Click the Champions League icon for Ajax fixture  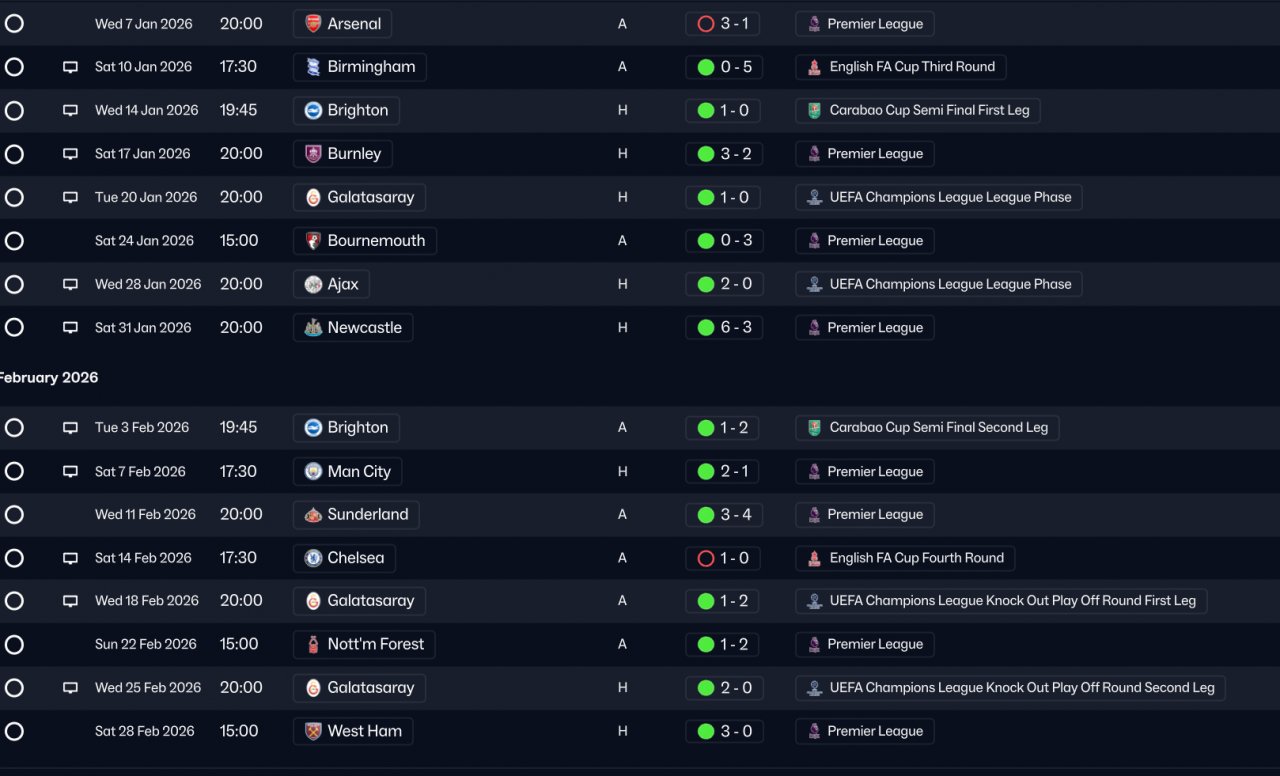(x=814, y=284)
